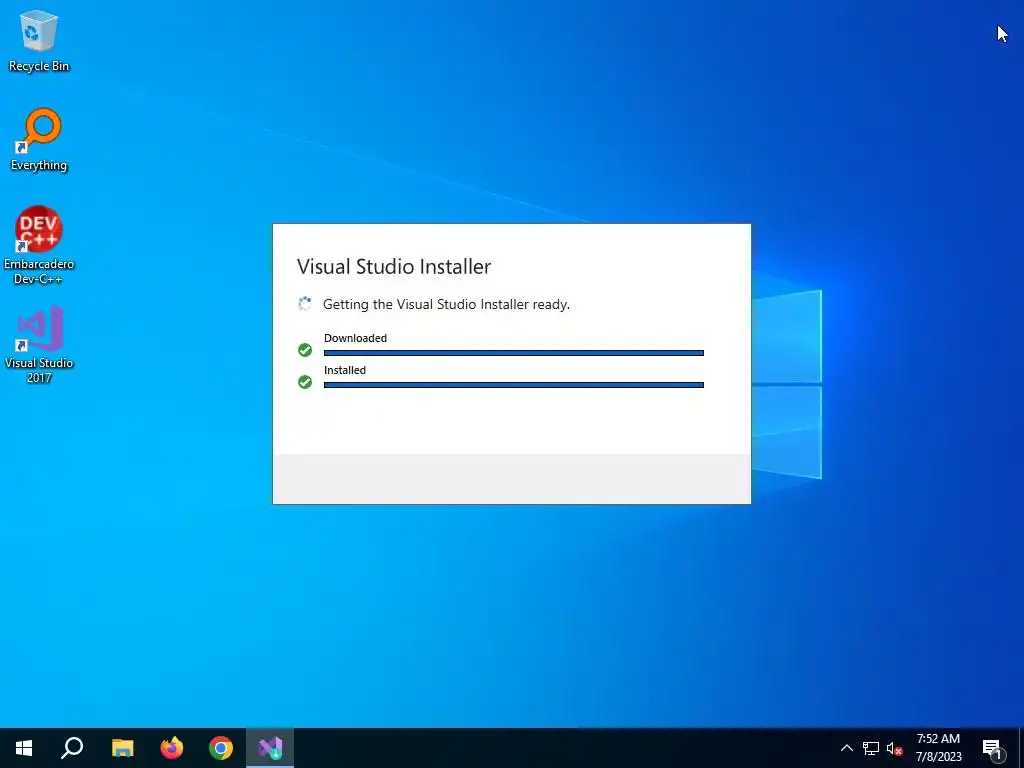
Task: Open the Recycle Bin desktop icon
Action: (39, 40)
